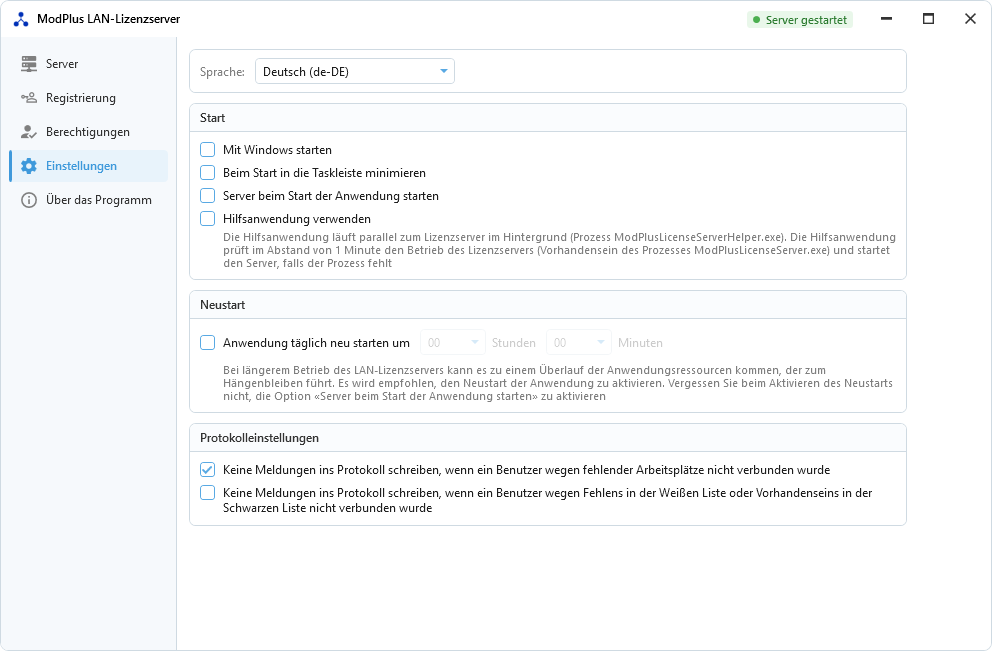This screenshot has width=992, height=651.
Task: Check Anwendung täglich neu starten um
Action: tap(208, 343)
